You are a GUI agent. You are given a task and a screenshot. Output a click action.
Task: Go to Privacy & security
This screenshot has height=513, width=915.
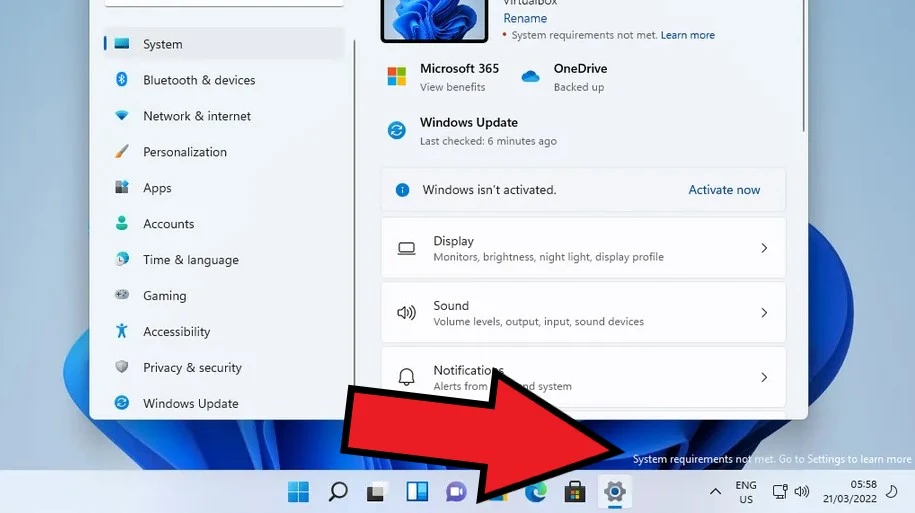point(224,368)
